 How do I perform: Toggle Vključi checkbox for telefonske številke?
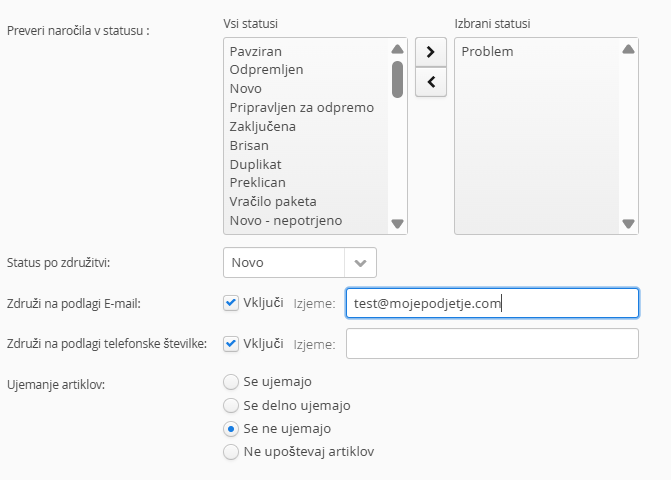pyautogui.click(x=231, y=344)
